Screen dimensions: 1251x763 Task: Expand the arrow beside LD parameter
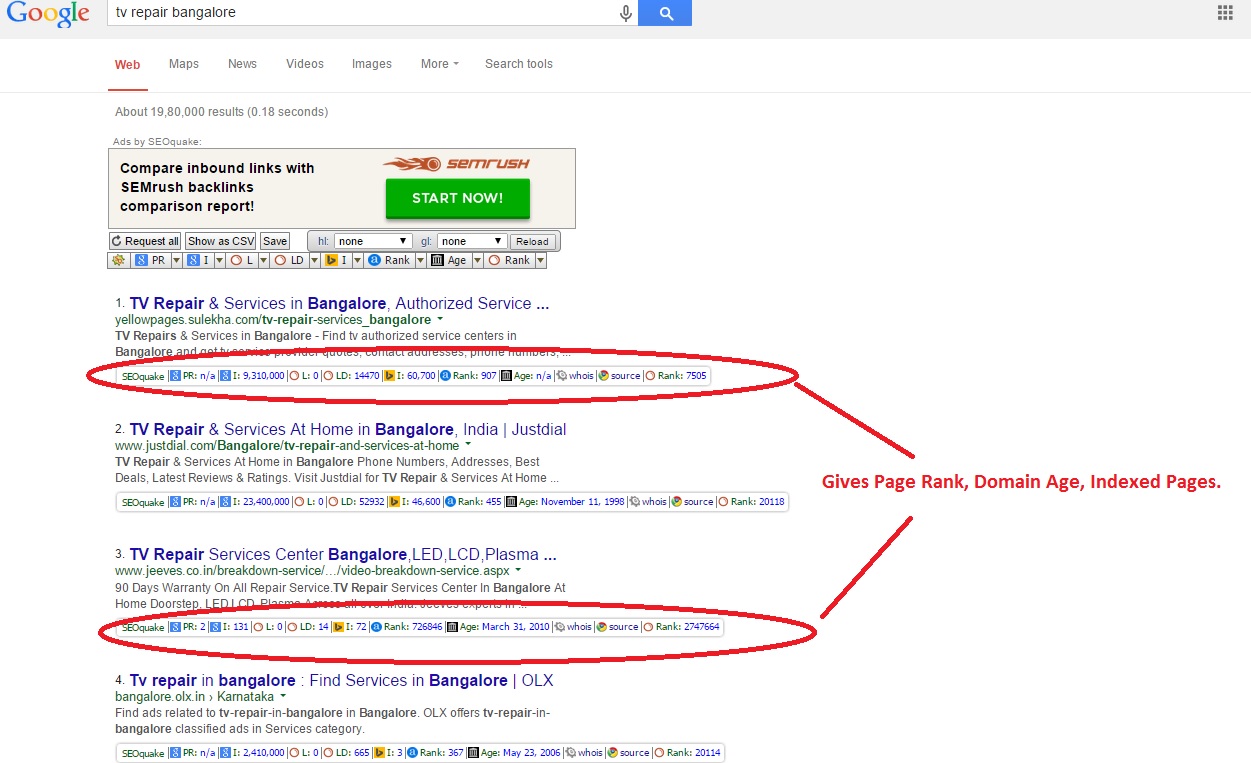(x=316, y=260)
